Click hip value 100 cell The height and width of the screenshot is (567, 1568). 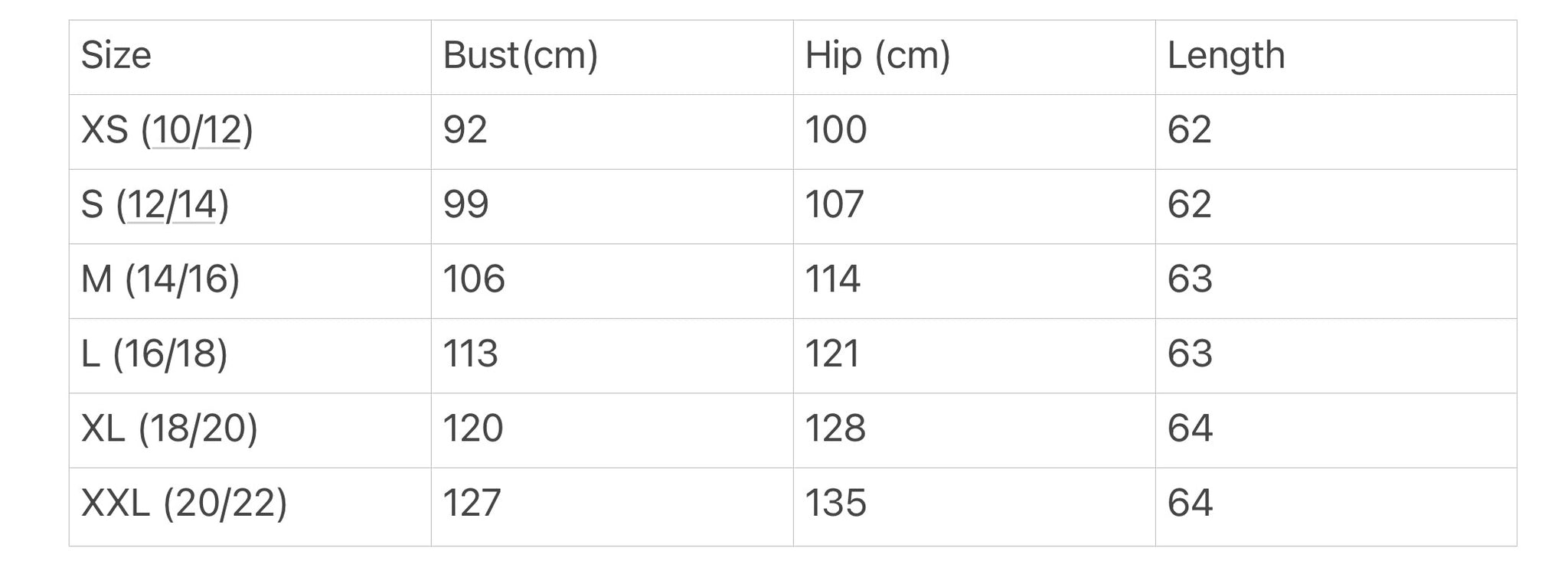point(975,132)
